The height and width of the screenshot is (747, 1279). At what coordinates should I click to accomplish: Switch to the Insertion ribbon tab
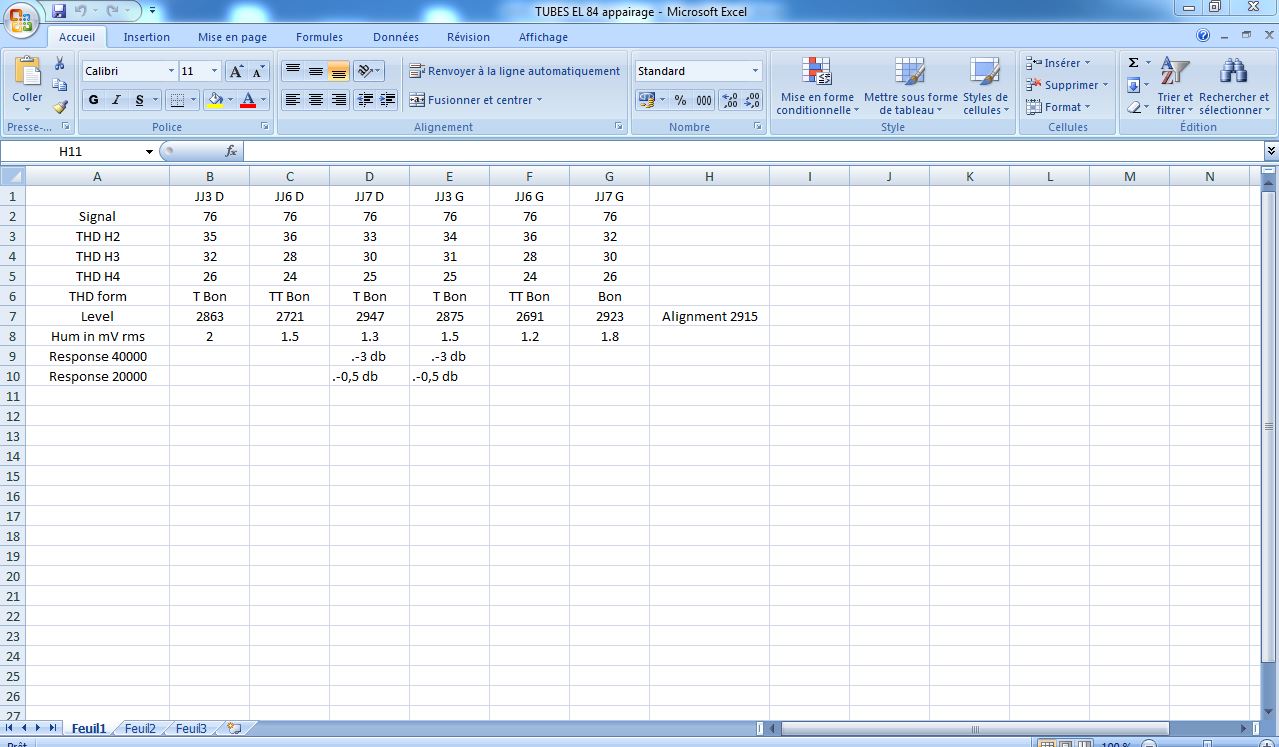click(x=147, y=37)
